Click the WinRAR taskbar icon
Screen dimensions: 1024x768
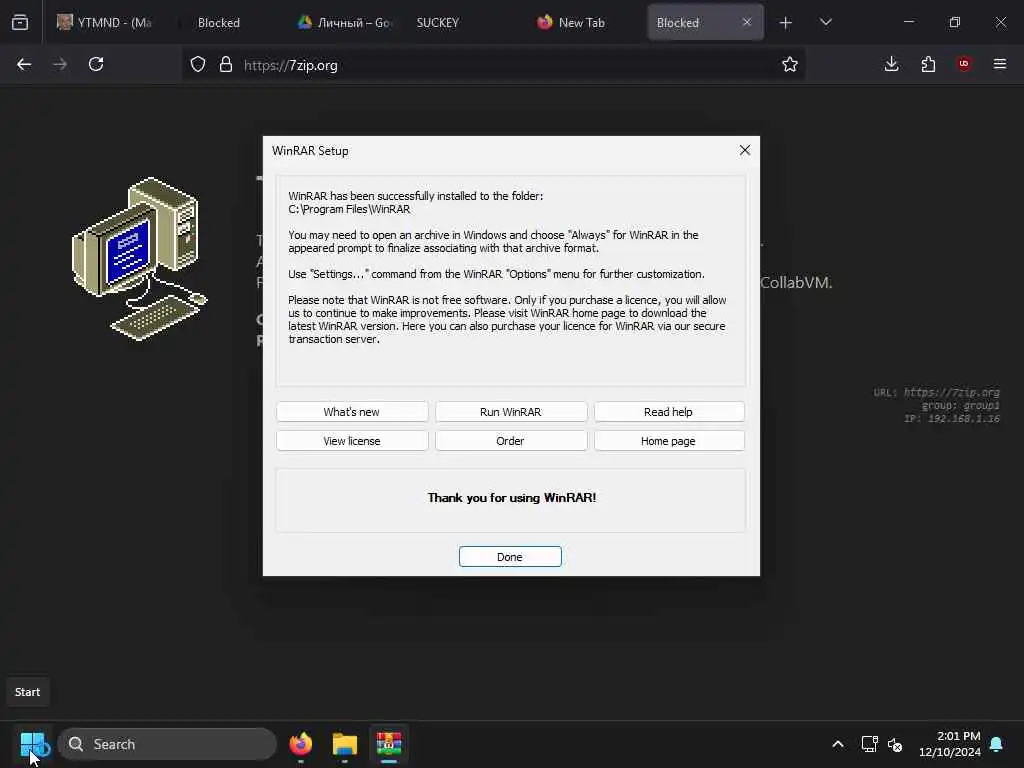tap(389, 744)
